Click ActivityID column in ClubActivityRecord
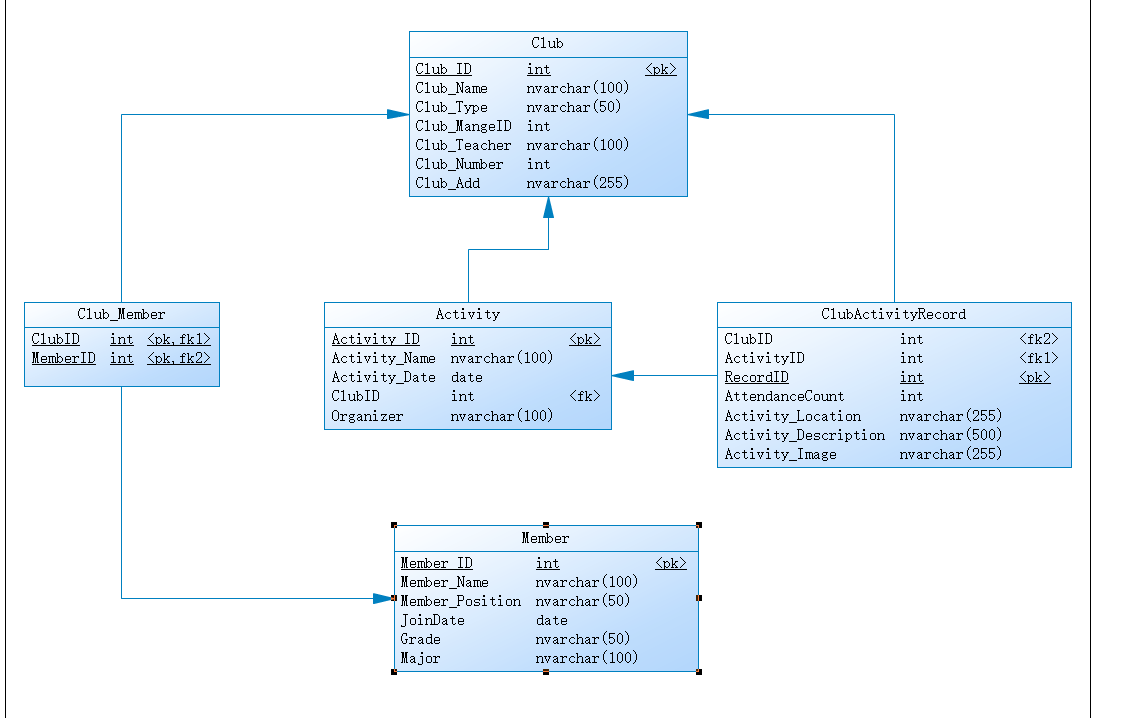Screen dimensions: 1135x718 [764, 358]
